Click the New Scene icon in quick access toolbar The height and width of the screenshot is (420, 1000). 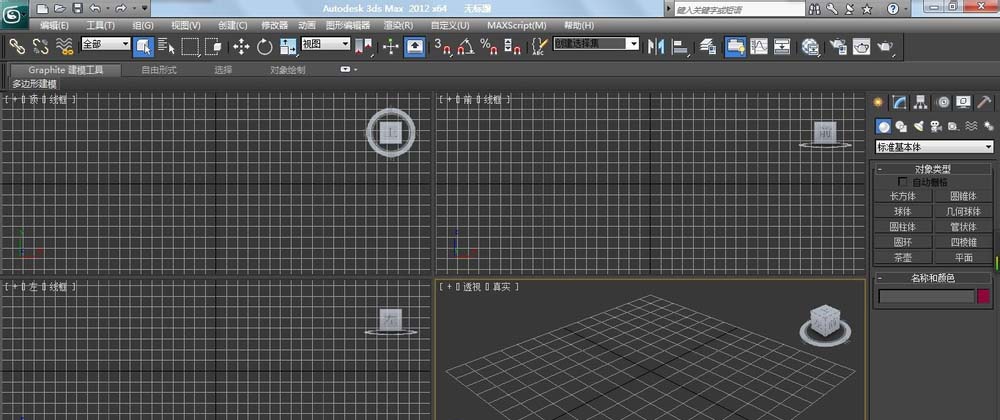coord(42,9)
